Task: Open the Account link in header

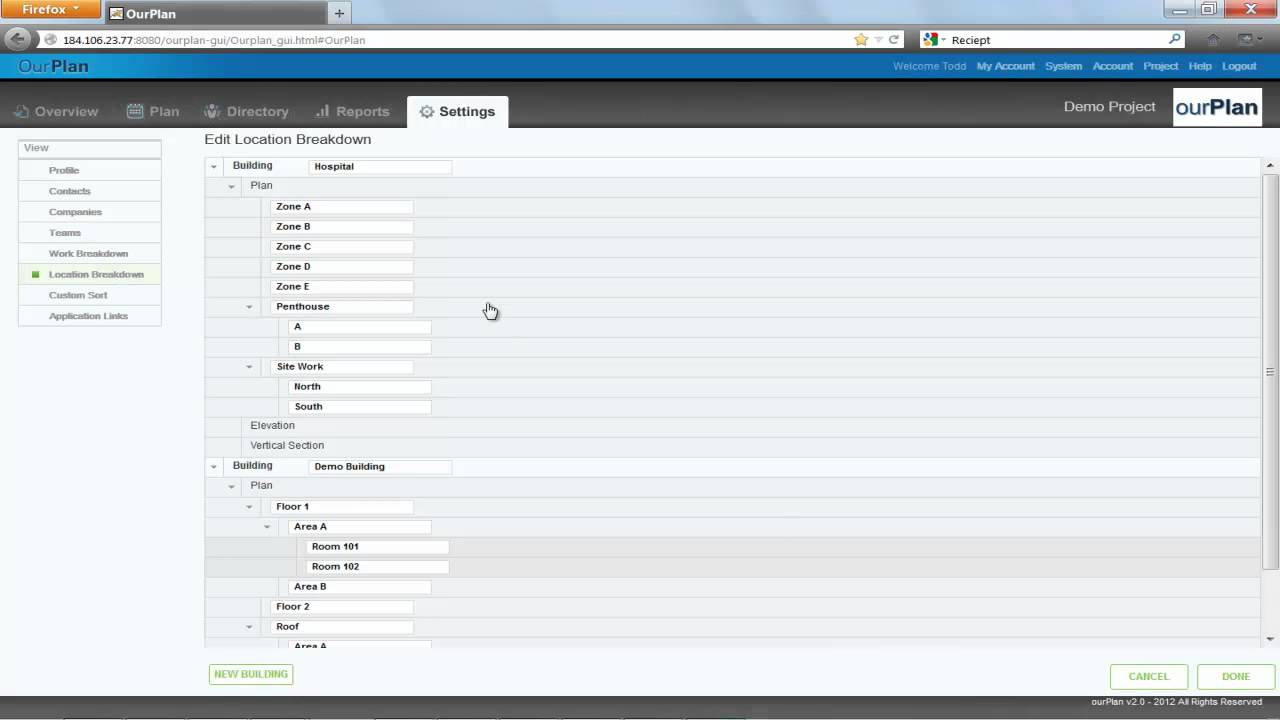Action: (x=1112, y=66)
